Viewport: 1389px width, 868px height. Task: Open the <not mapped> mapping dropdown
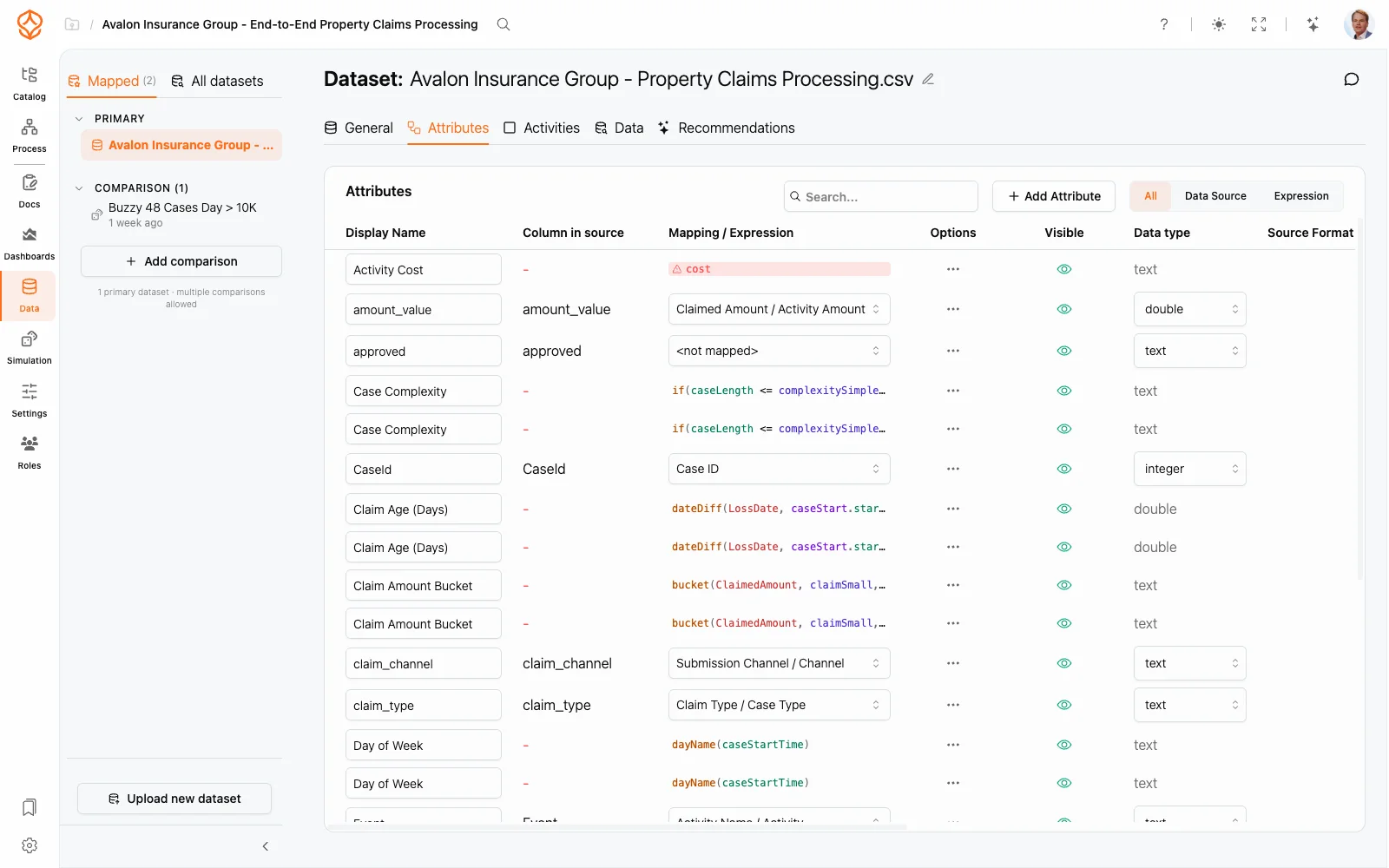(779, 351)
